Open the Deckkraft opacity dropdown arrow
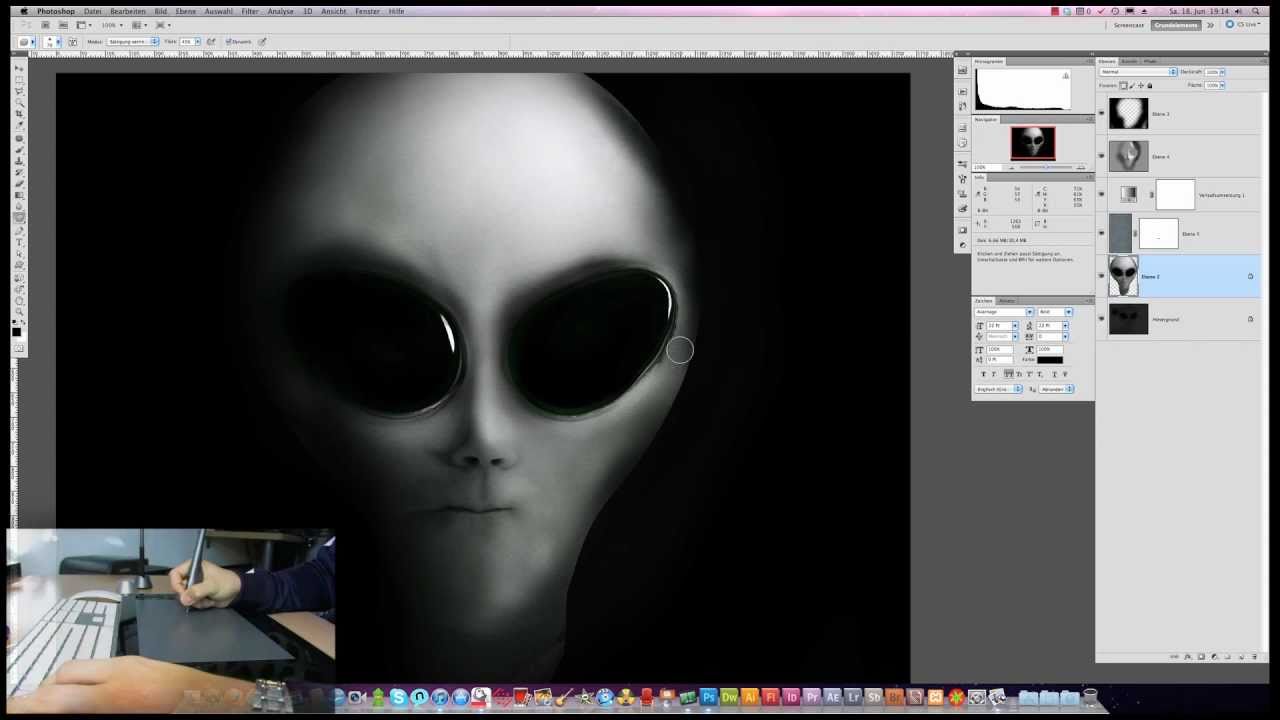Viewport: 1280px width, 720px height. 1221,72
